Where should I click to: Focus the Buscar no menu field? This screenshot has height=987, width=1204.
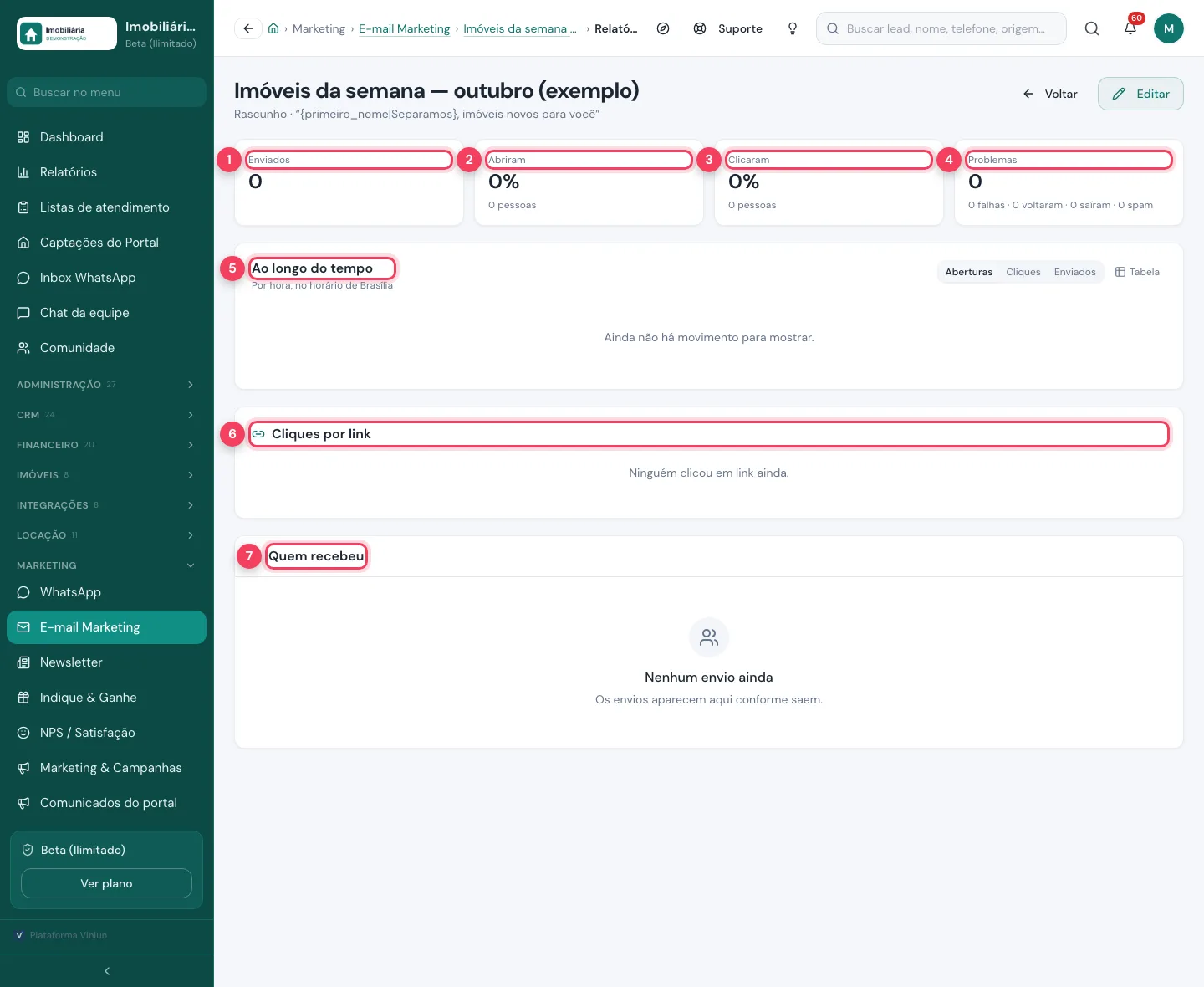(106, 92)
